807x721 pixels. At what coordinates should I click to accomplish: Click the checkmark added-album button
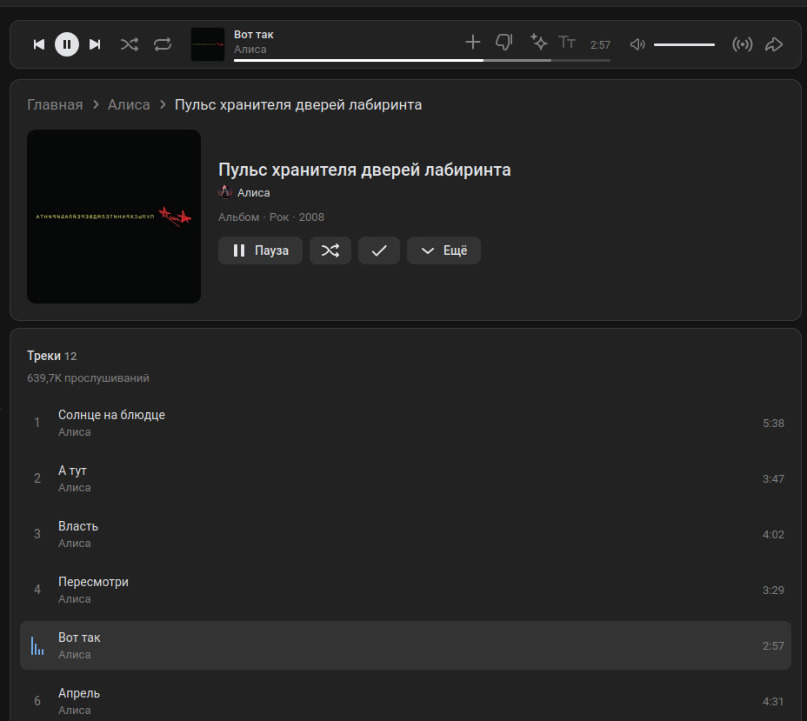point(379,251)
